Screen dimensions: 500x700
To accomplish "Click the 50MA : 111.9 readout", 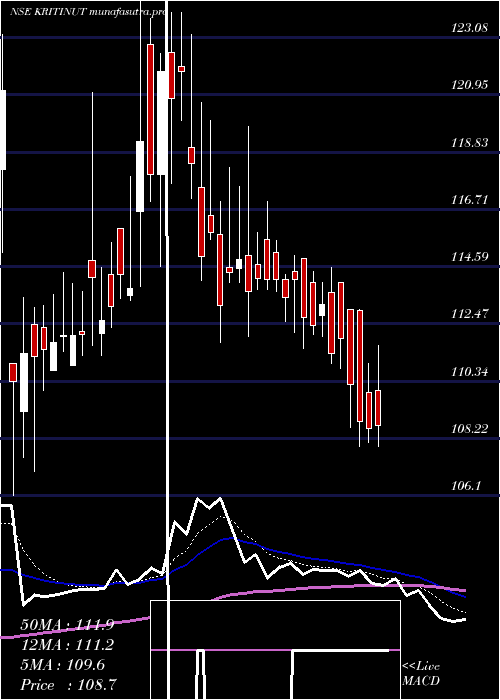I will (x=67, y=625).
